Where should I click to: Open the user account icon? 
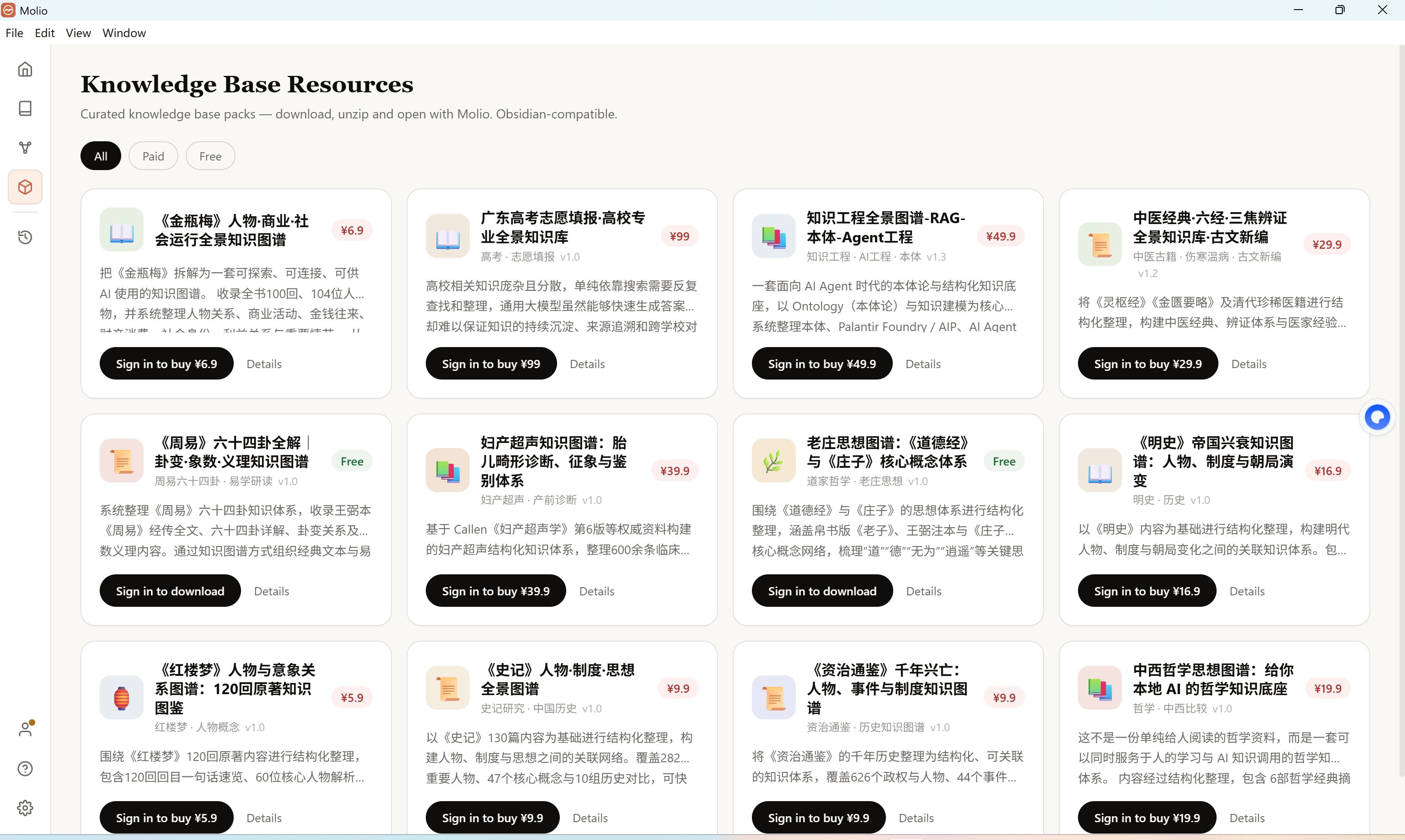coord(25,729)
